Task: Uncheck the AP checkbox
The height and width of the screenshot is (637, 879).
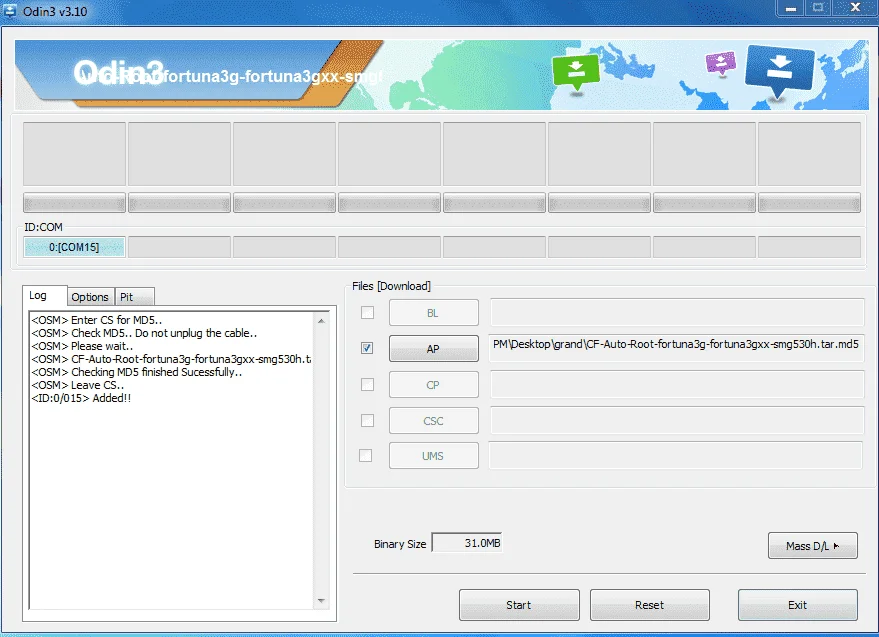Action: pyautogui.click(x=367, y=348)
